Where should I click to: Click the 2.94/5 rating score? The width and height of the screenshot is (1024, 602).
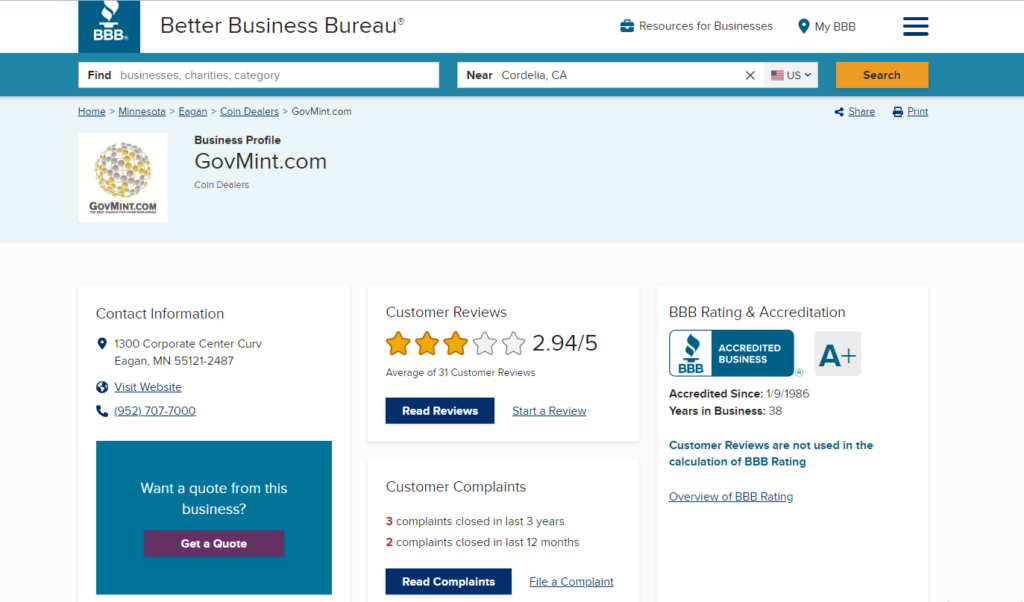564,343
